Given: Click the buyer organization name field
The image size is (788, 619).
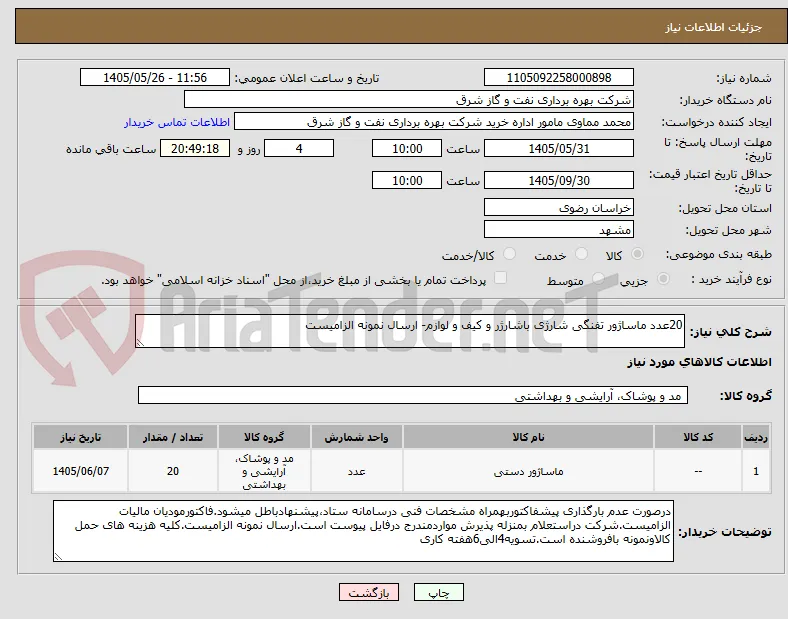Looking at the screenshot, I should pos(409,99).
